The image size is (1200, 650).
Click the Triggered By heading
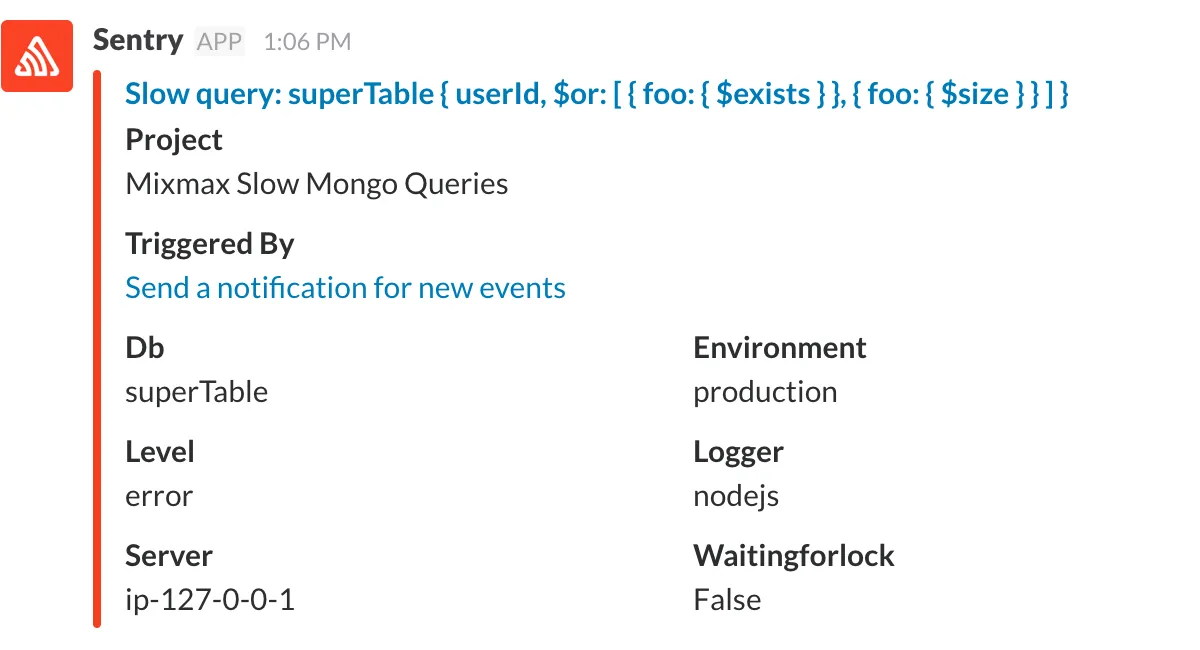pyautogui.click(x=210, y=244)
